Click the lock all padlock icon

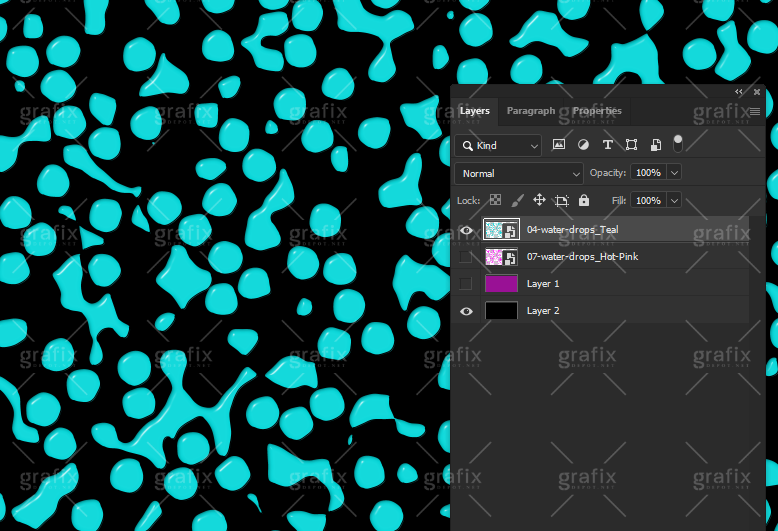click(x=584, y=200)
